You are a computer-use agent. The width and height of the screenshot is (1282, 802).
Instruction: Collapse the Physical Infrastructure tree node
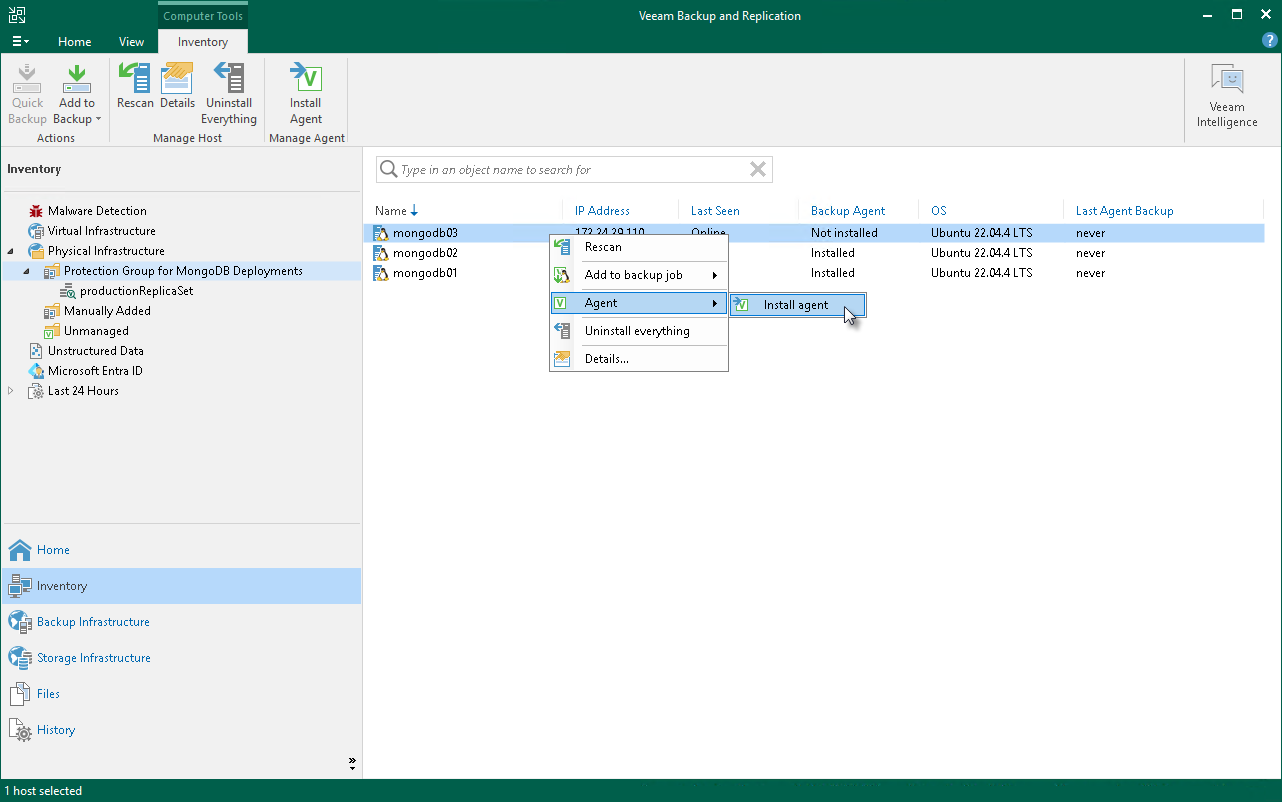(x=11, y=251)
